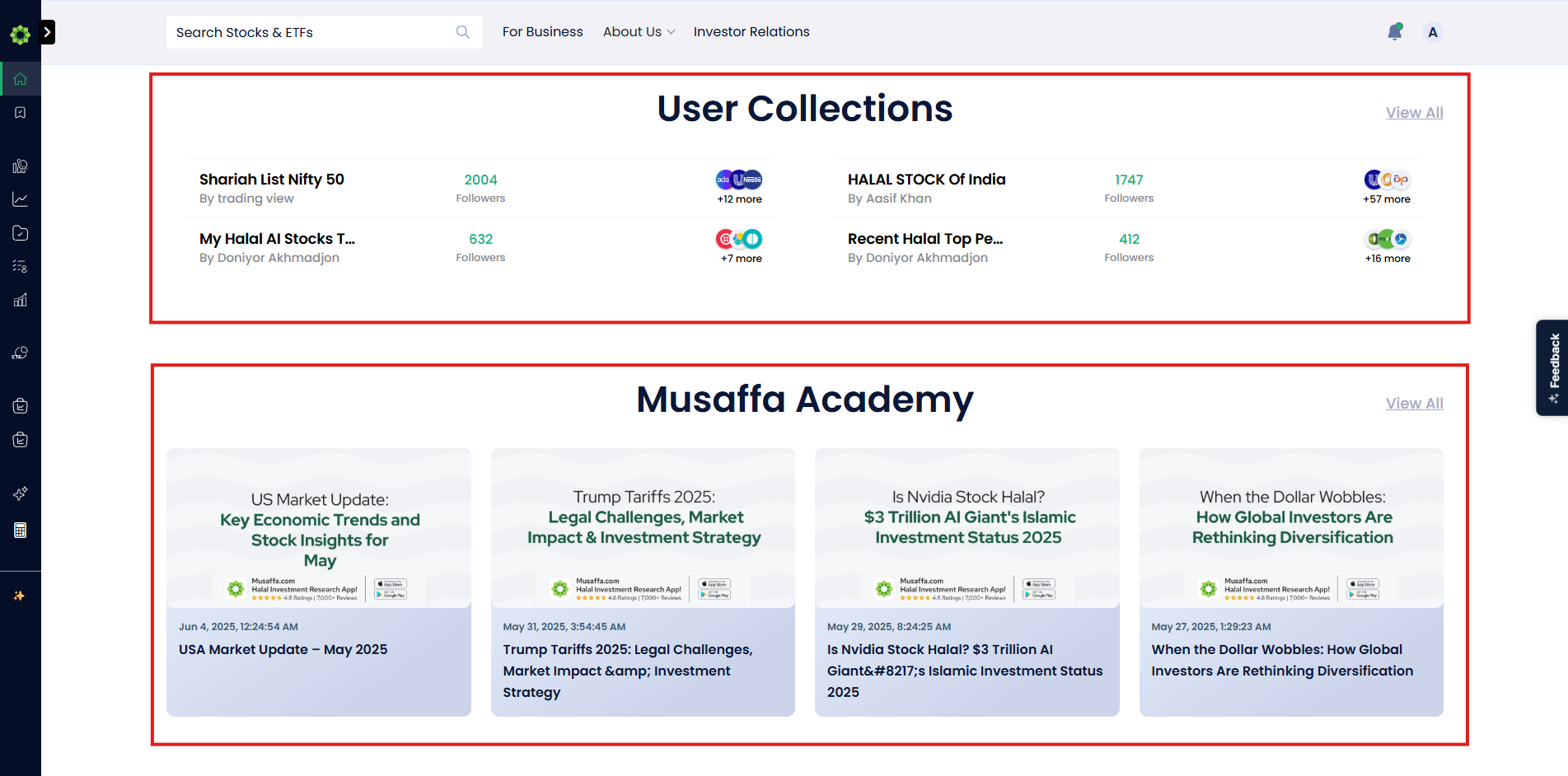Click the stock logos above '+12 more'
1568x776 pixels.
point(739,180)
